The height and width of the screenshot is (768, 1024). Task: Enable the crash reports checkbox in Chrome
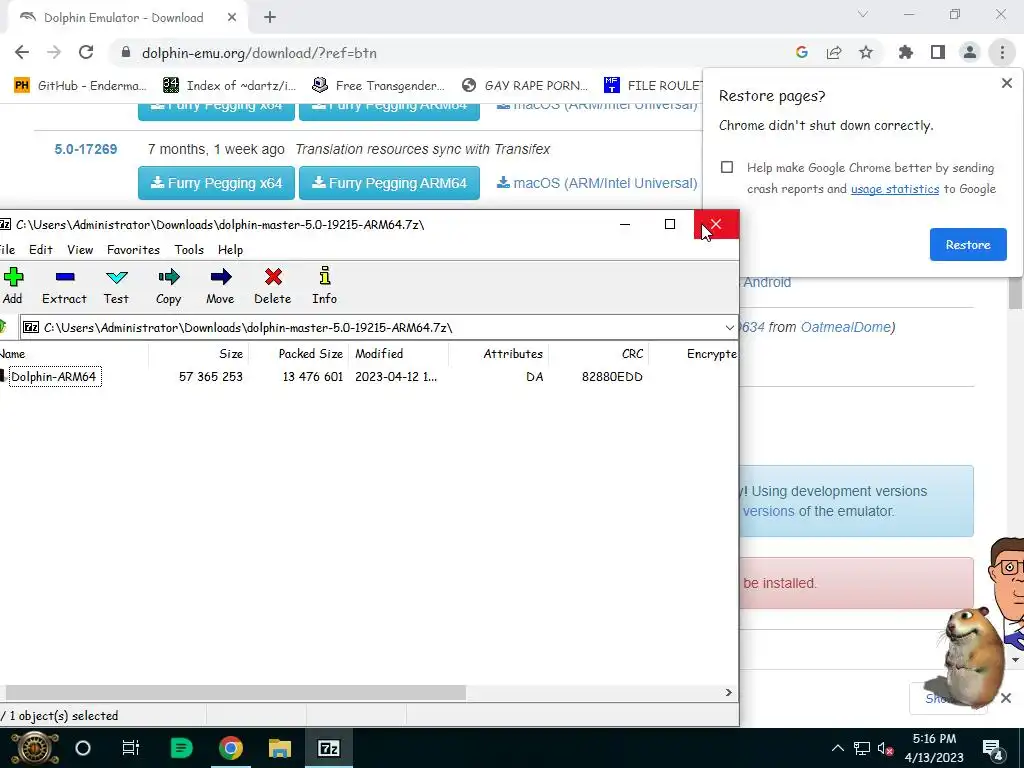[x=727, y=167]
